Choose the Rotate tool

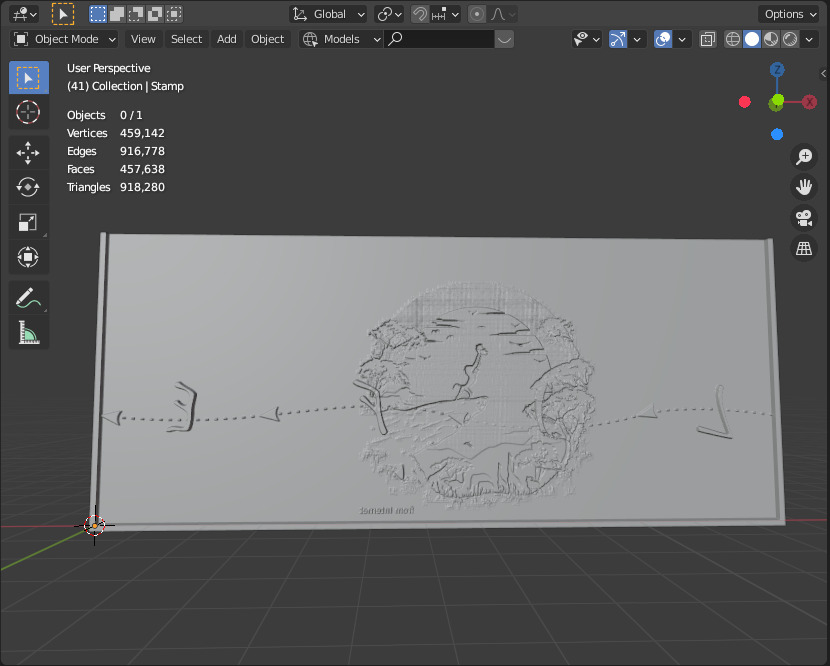click(x=29, y=187)
